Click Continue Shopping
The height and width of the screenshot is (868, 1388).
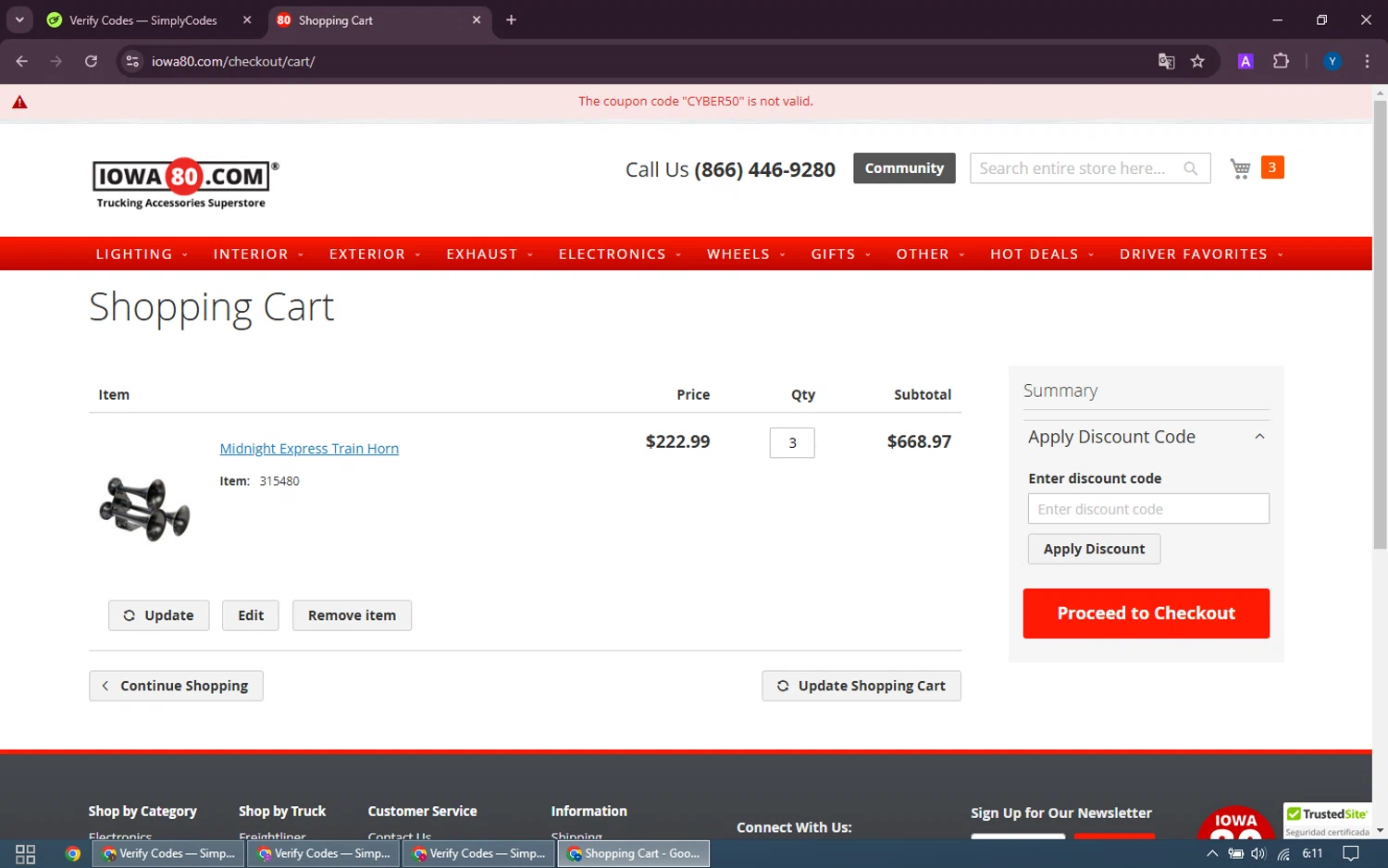point(176,686)
